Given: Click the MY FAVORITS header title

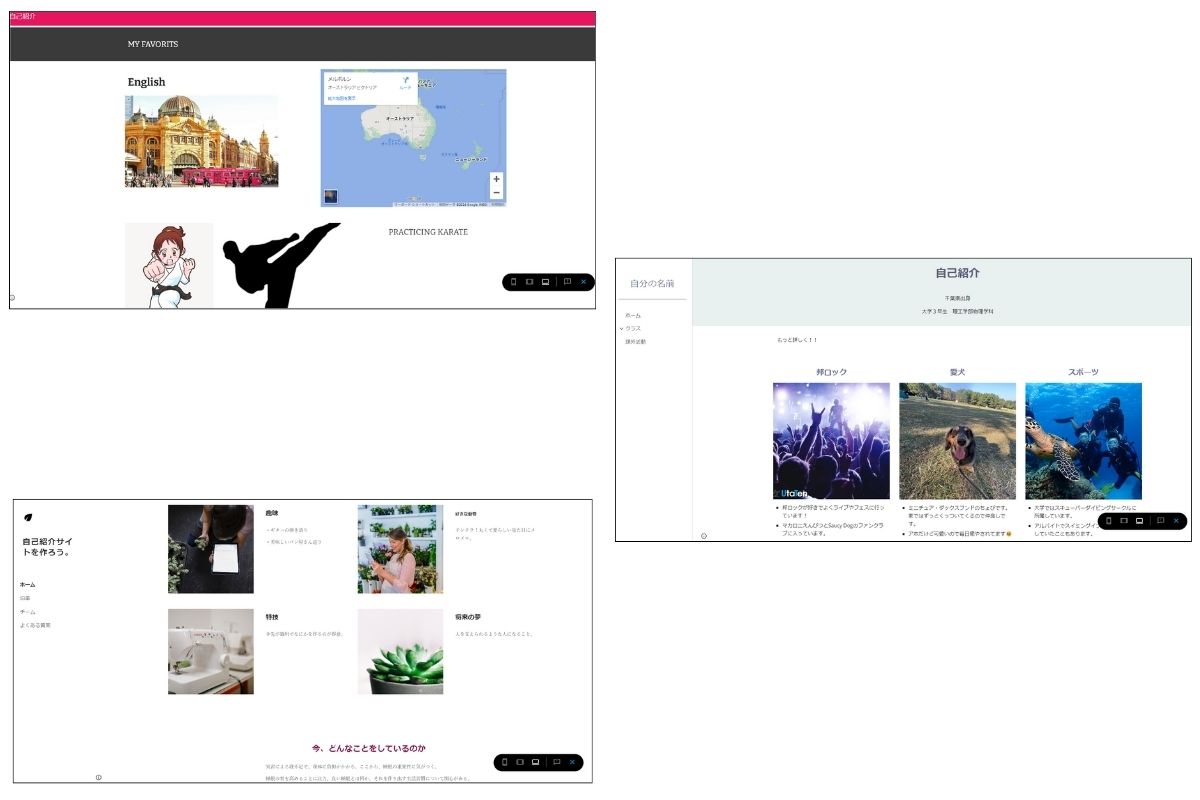Looking at the screenshot, I should point(153,44).
